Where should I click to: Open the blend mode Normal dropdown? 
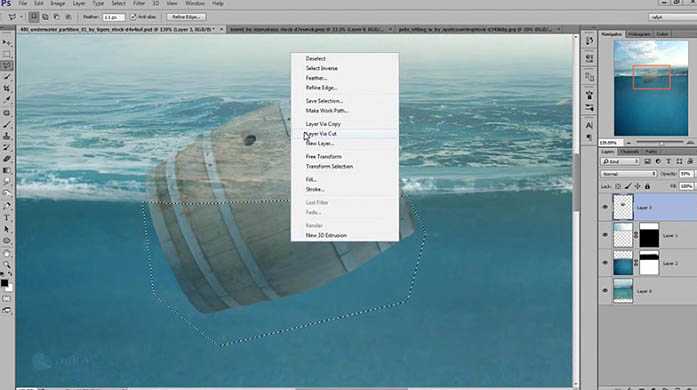point(629,174)
